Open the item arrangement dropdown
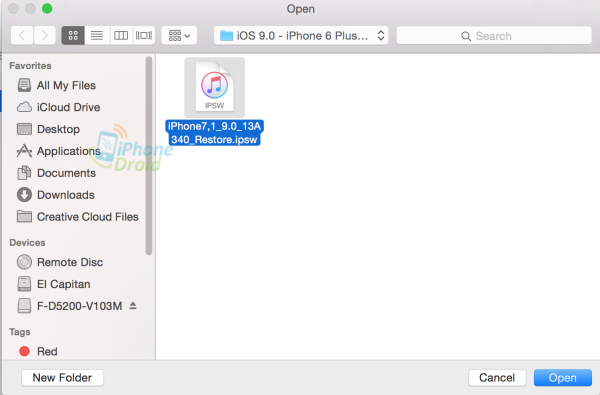This screenshot has height=395, width=600. point(179,36)
